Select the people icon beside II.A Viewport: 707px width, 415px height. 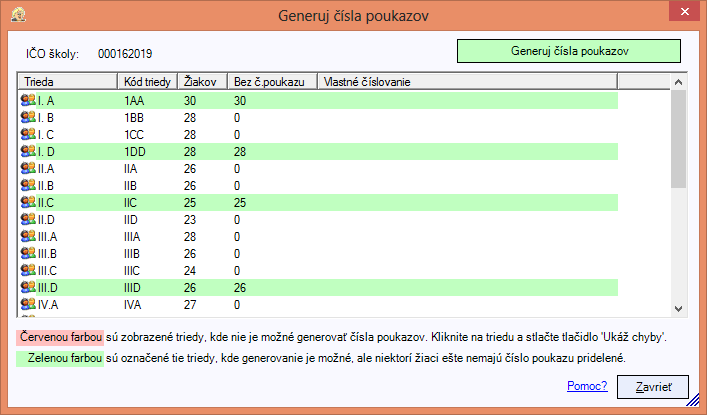coord(28,168)
